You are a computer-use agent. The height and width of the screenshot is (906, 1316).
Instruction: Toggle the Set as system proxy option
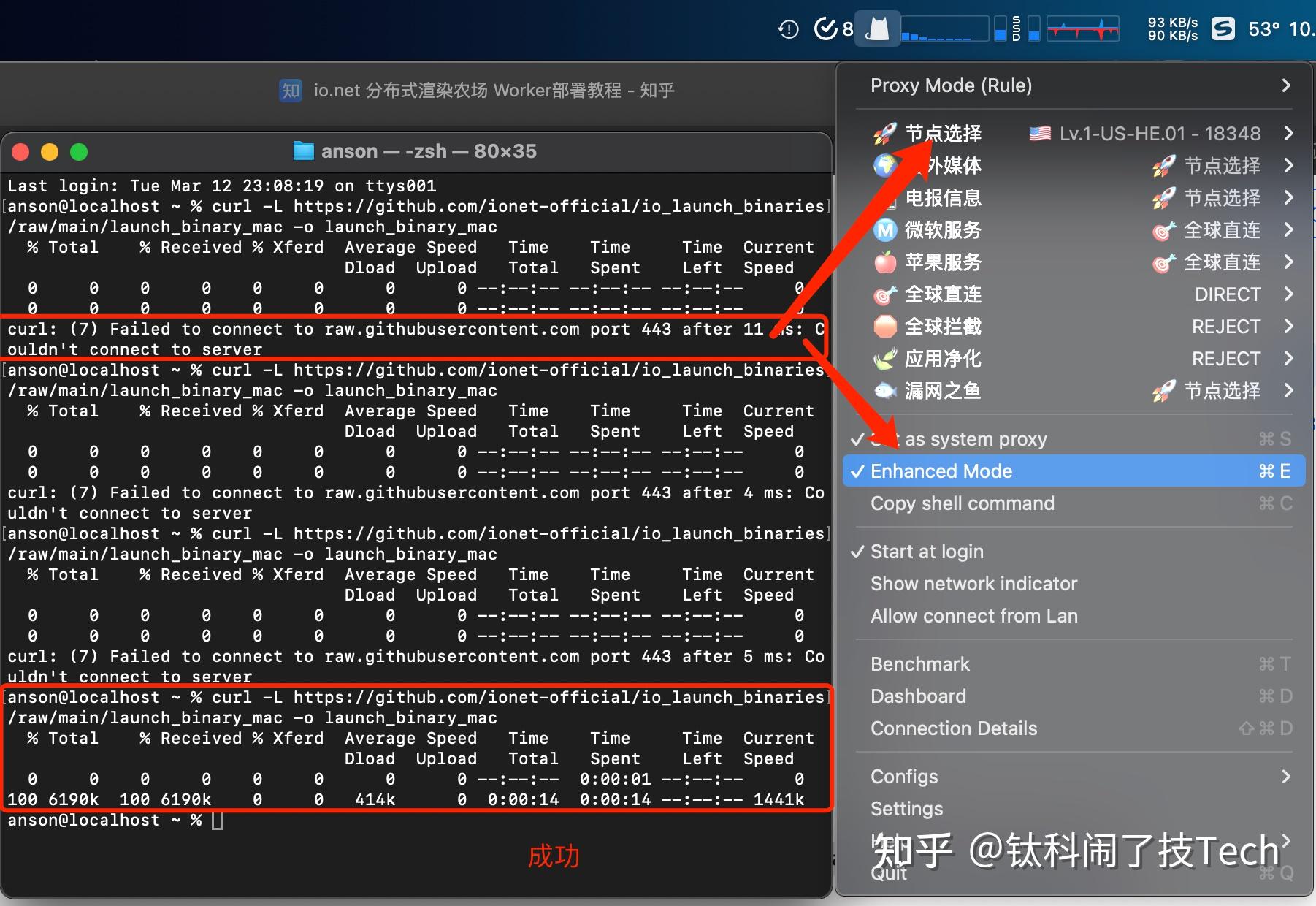(1074, 439)
